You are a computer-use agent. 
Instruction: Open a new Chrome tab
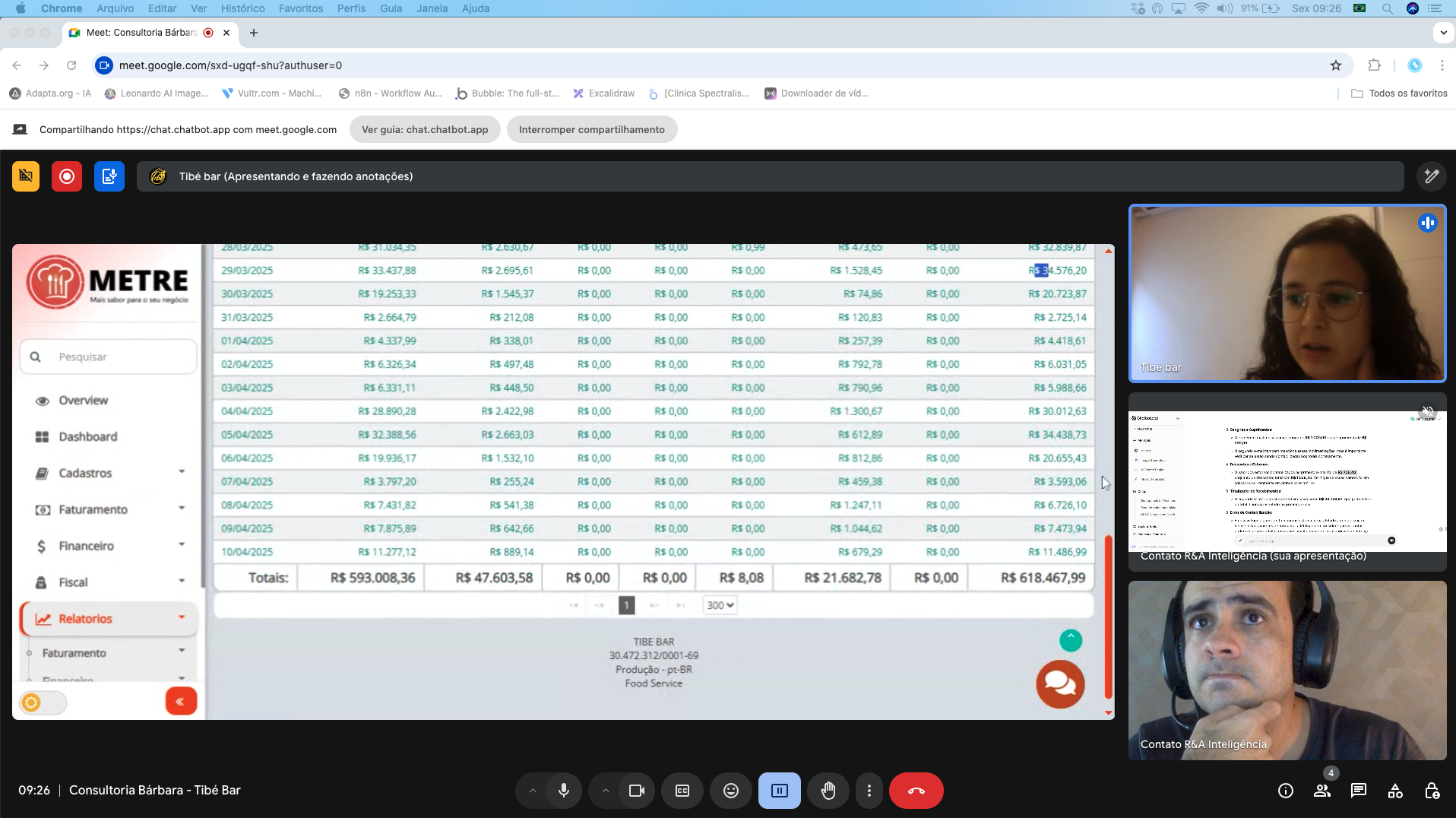(254, 33)
